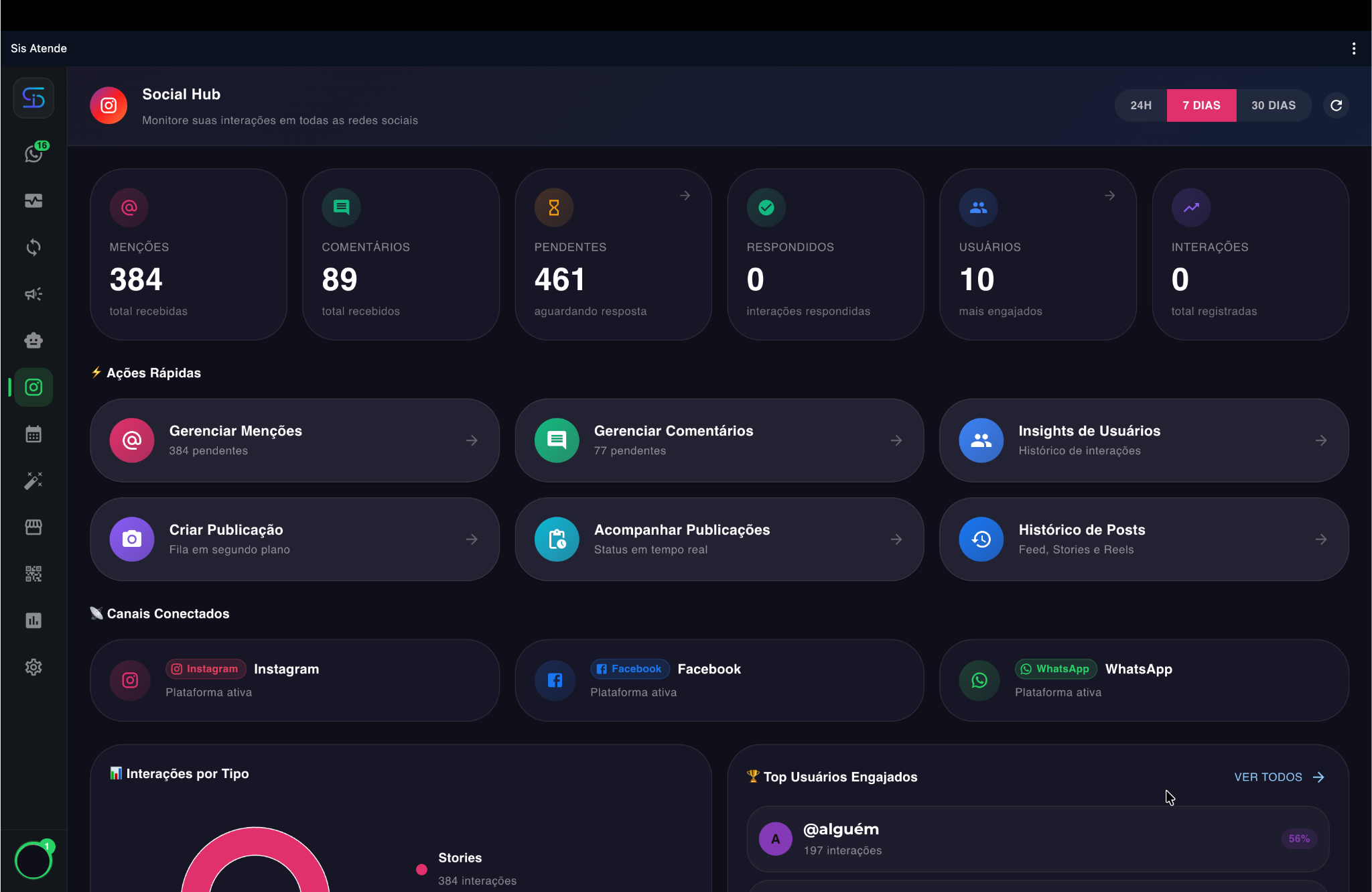1372x892 pixels.
Task: Open the three-dot menu in top bar
Action: click(x=1354, y=48)
